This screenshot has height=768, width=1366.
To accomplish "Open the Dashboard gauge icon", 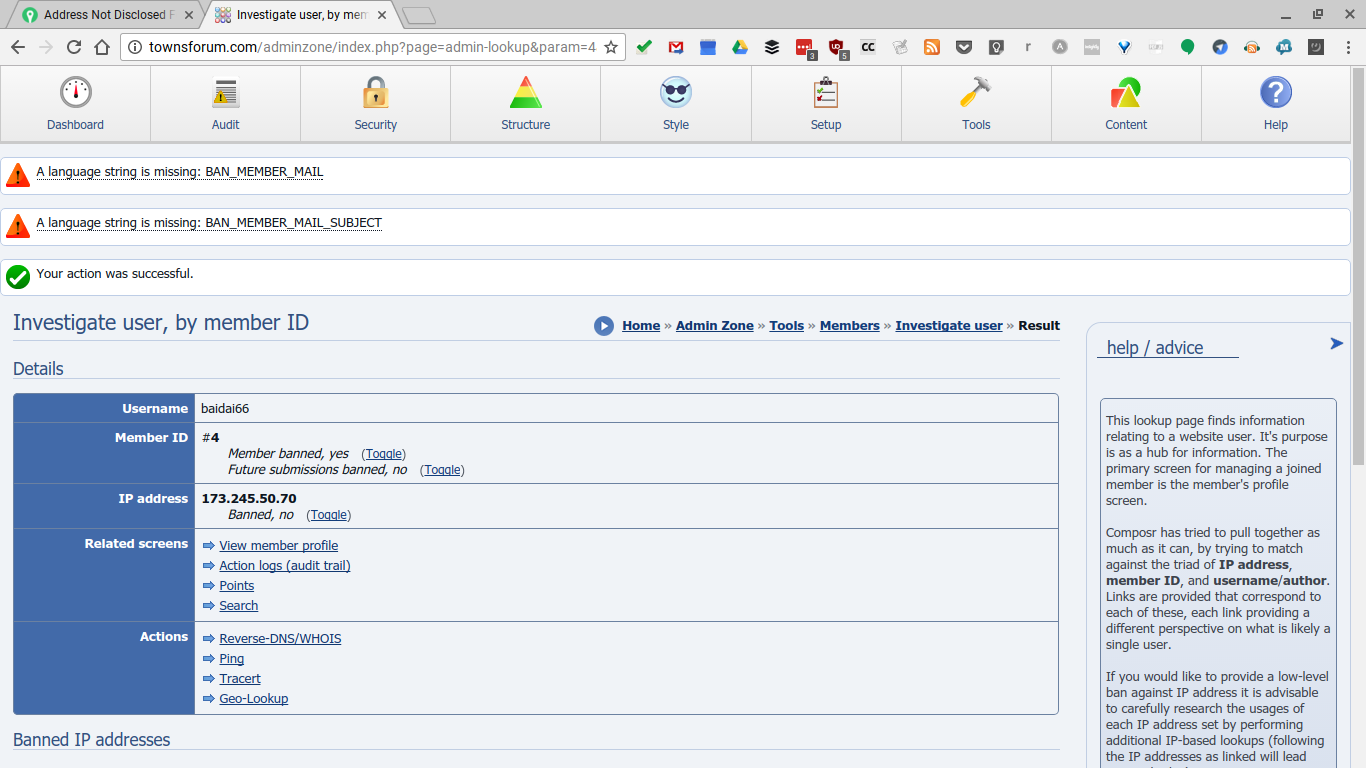I will [x=75, y=93].
